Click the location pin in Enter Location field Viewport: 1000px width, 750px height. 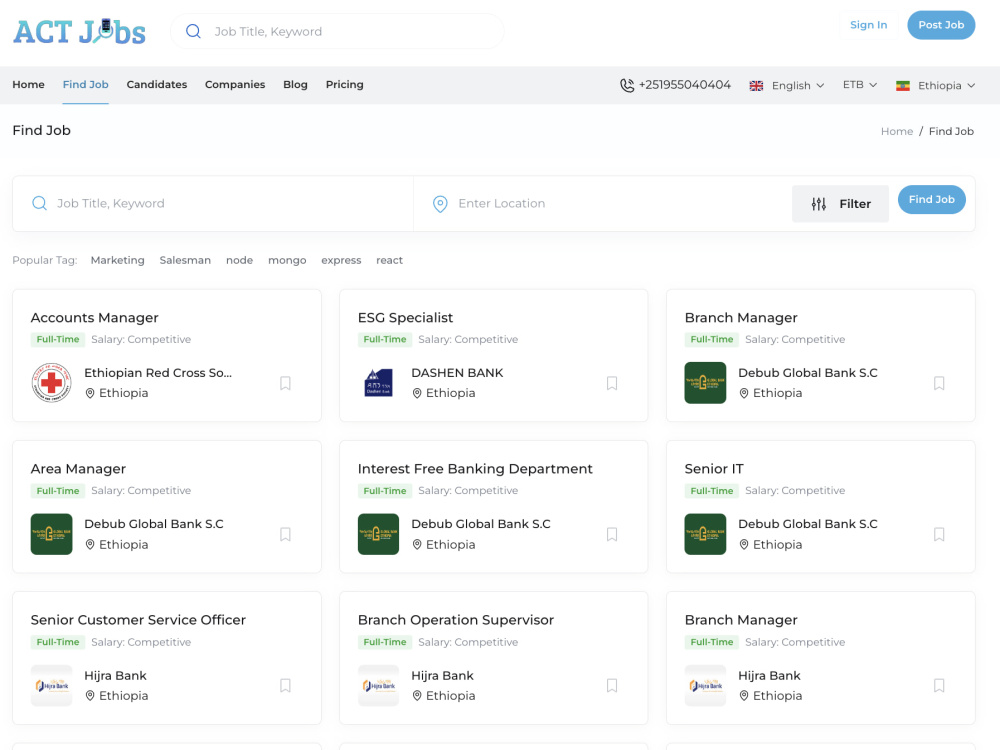coord(440,203)
